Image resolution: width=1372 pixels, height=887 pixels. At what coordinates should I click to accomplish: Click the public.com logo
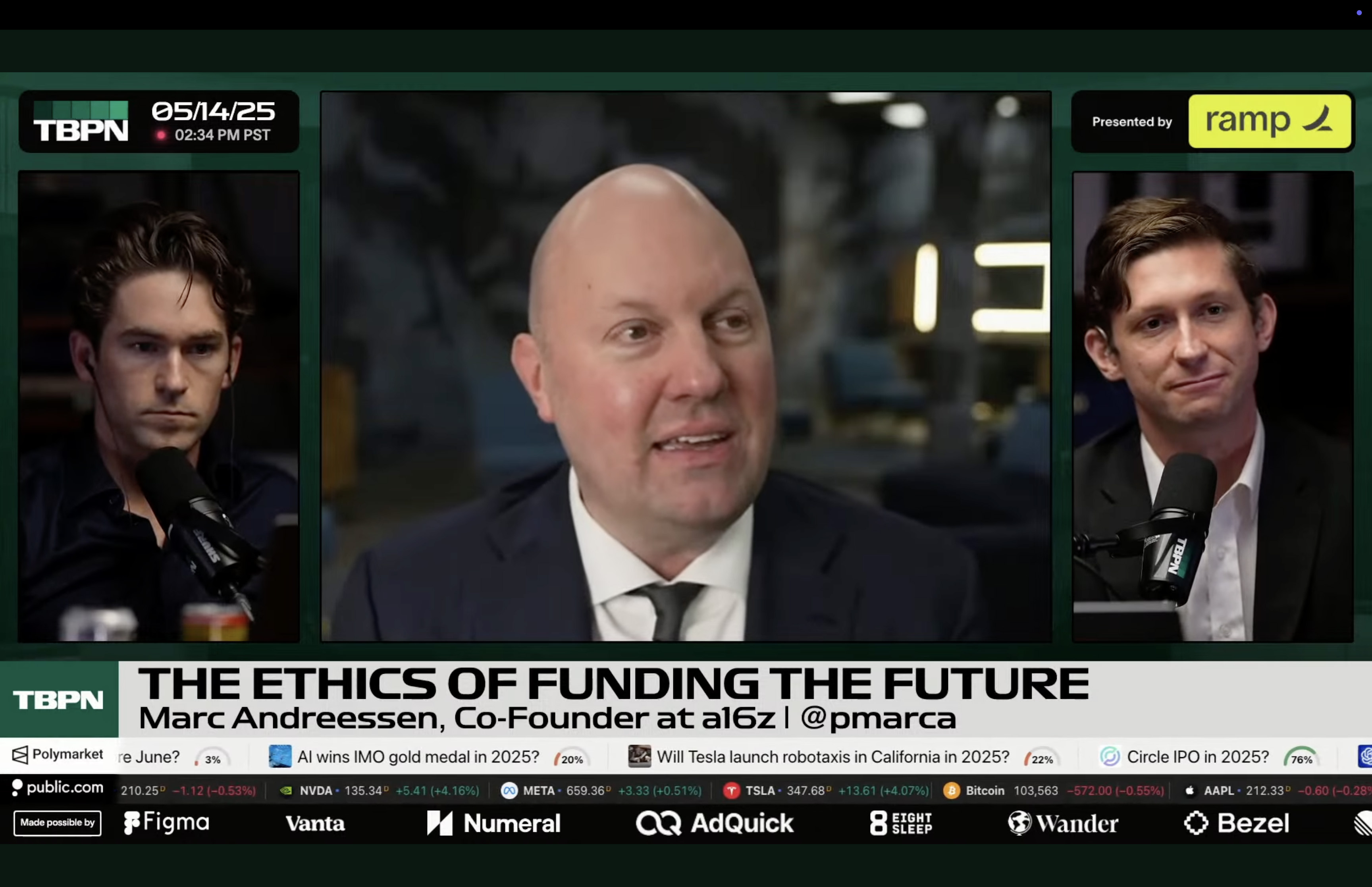pyautogui.click(x=58, y=788)
